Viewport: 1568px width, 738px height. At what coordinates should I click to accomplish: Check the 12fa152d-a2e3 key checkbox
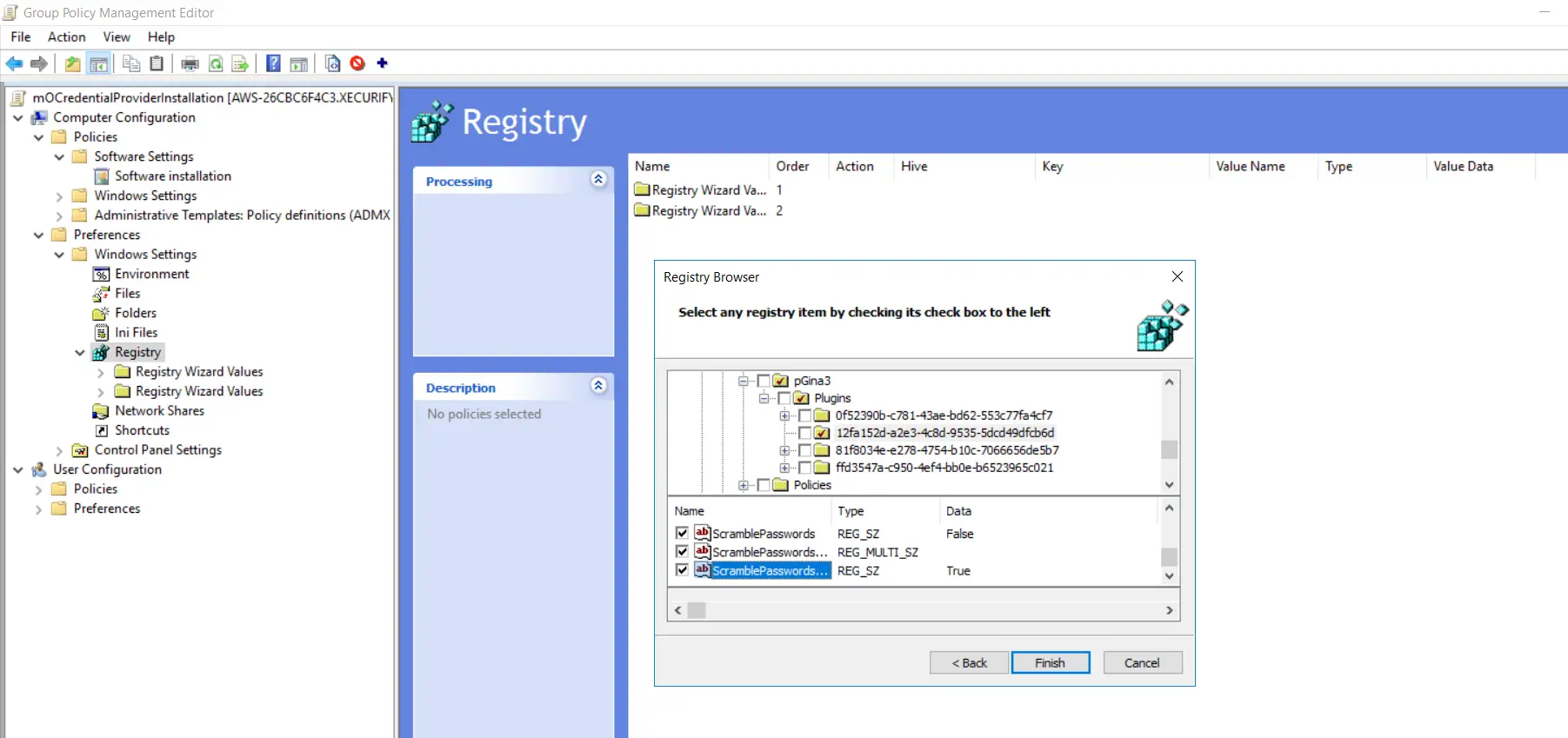805,433
